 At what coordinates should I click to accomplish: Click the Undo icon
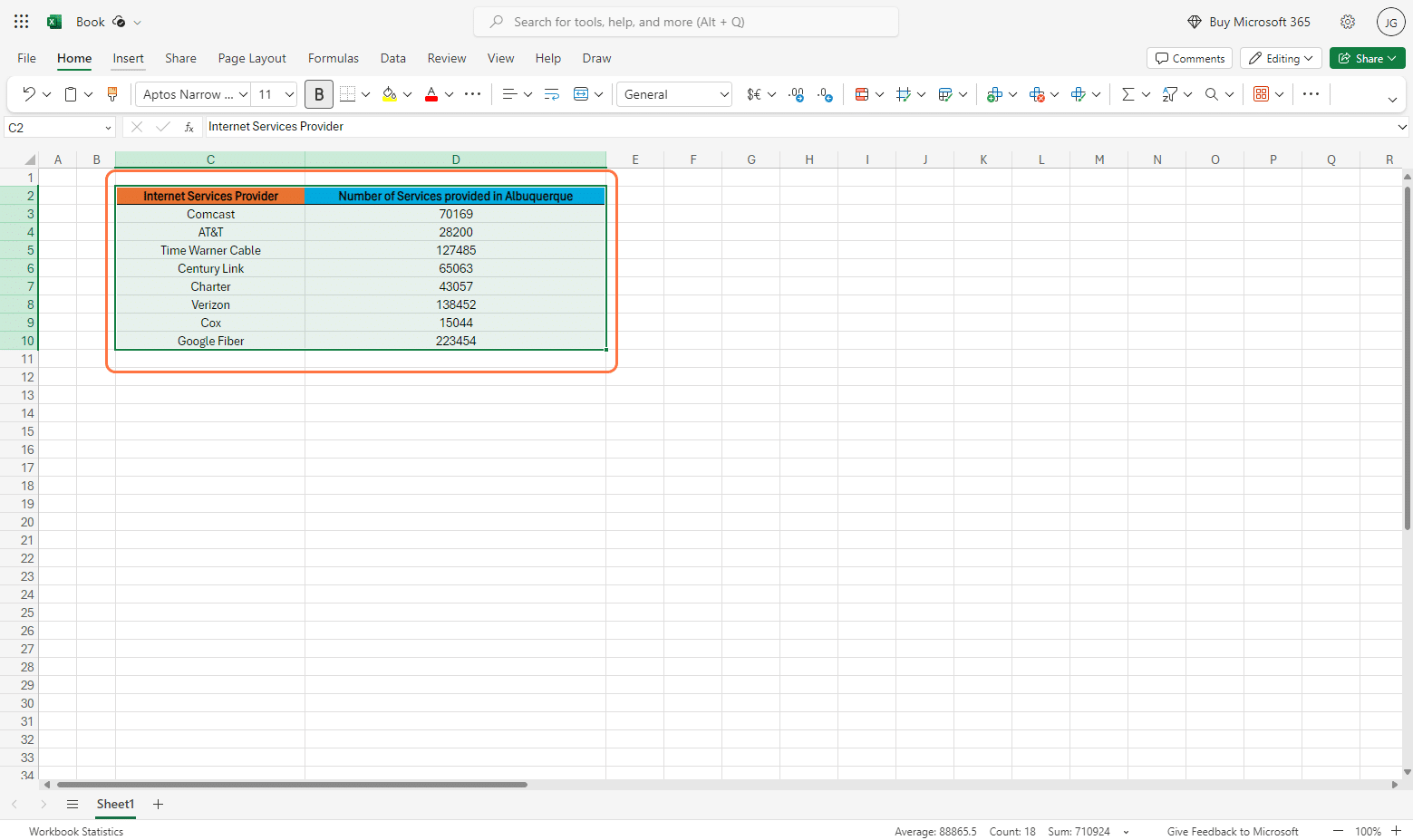coord(28,94)
